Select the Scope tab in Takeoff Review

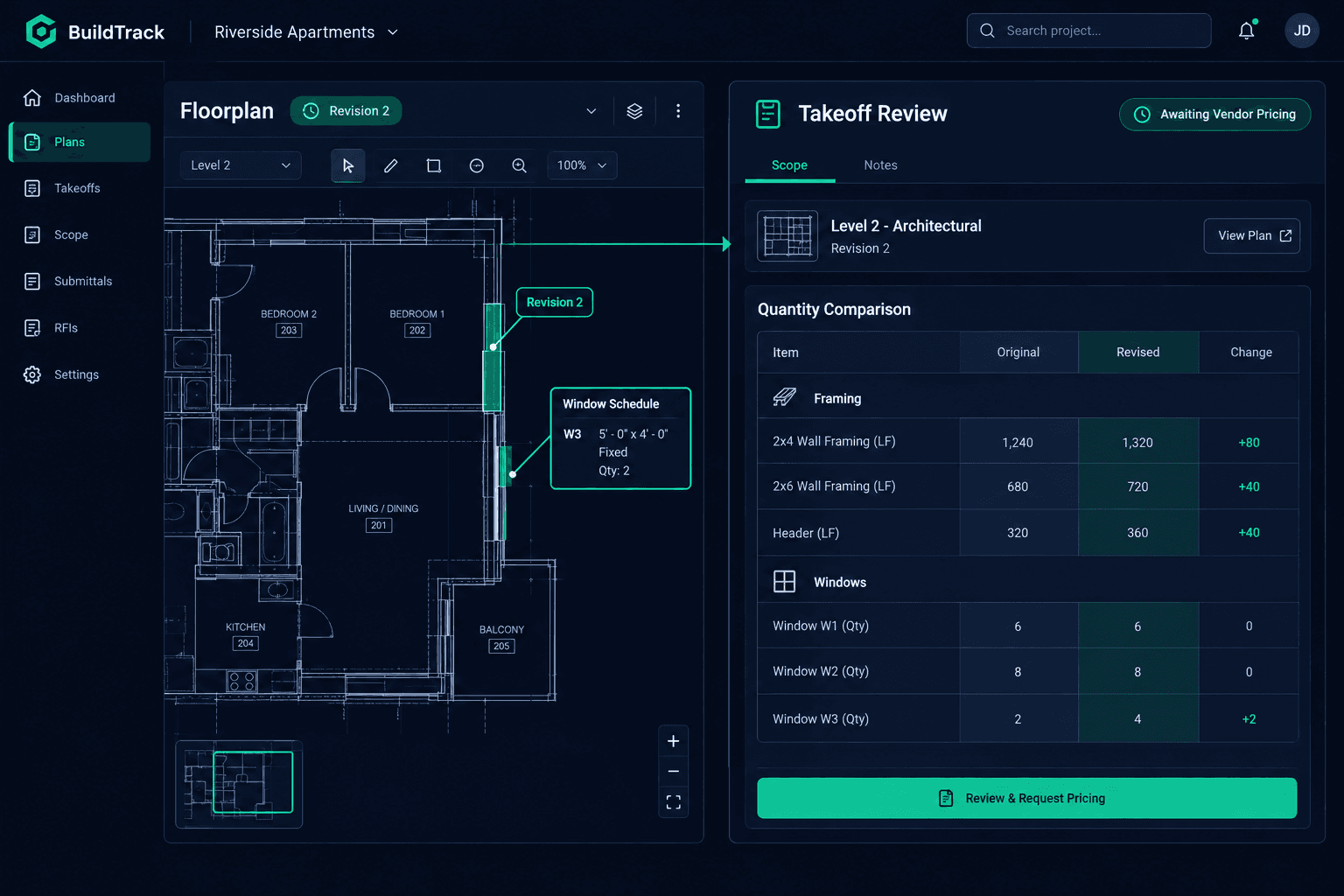tap(789, 165)
